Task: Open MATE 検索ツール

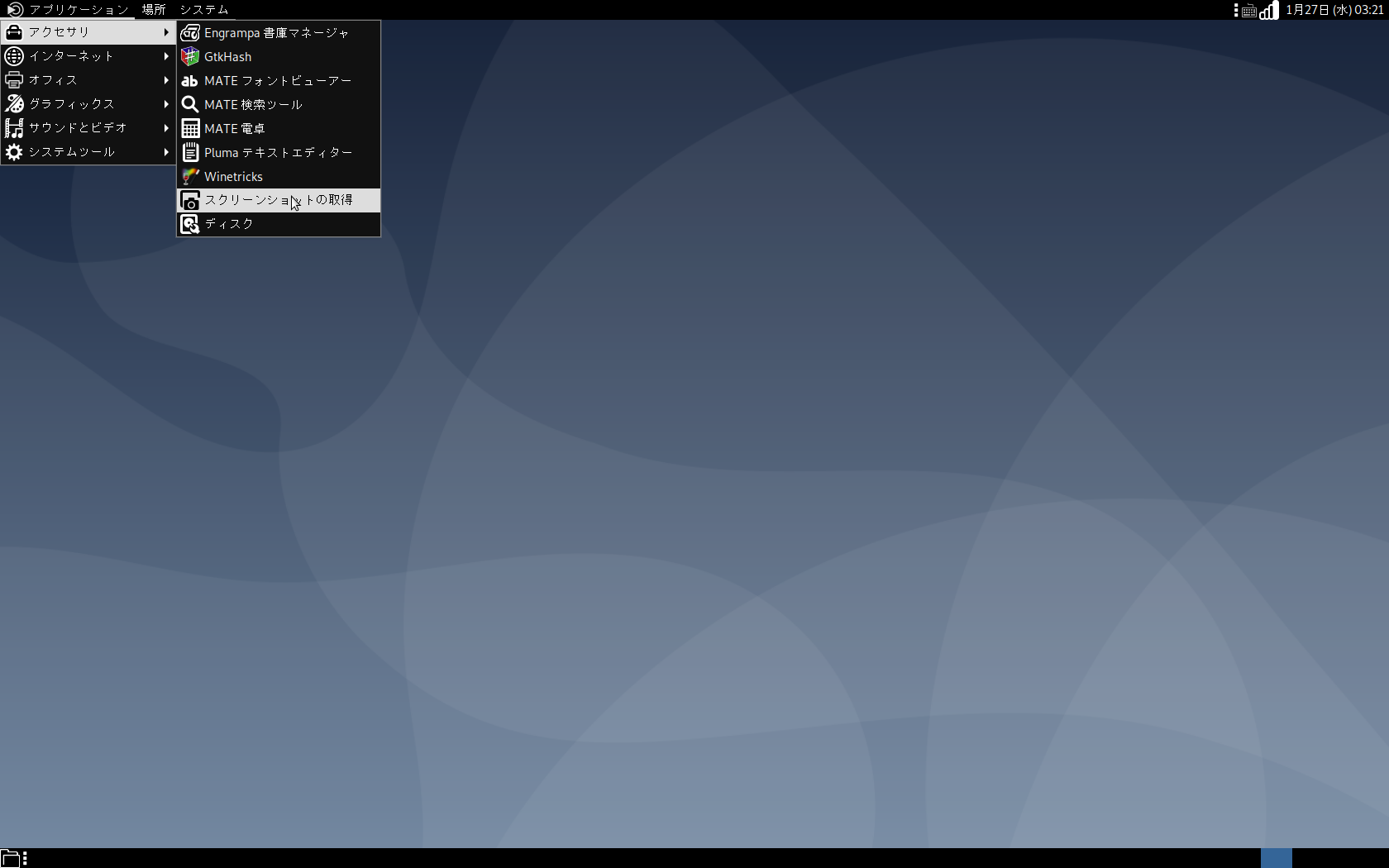Action: 279,105
